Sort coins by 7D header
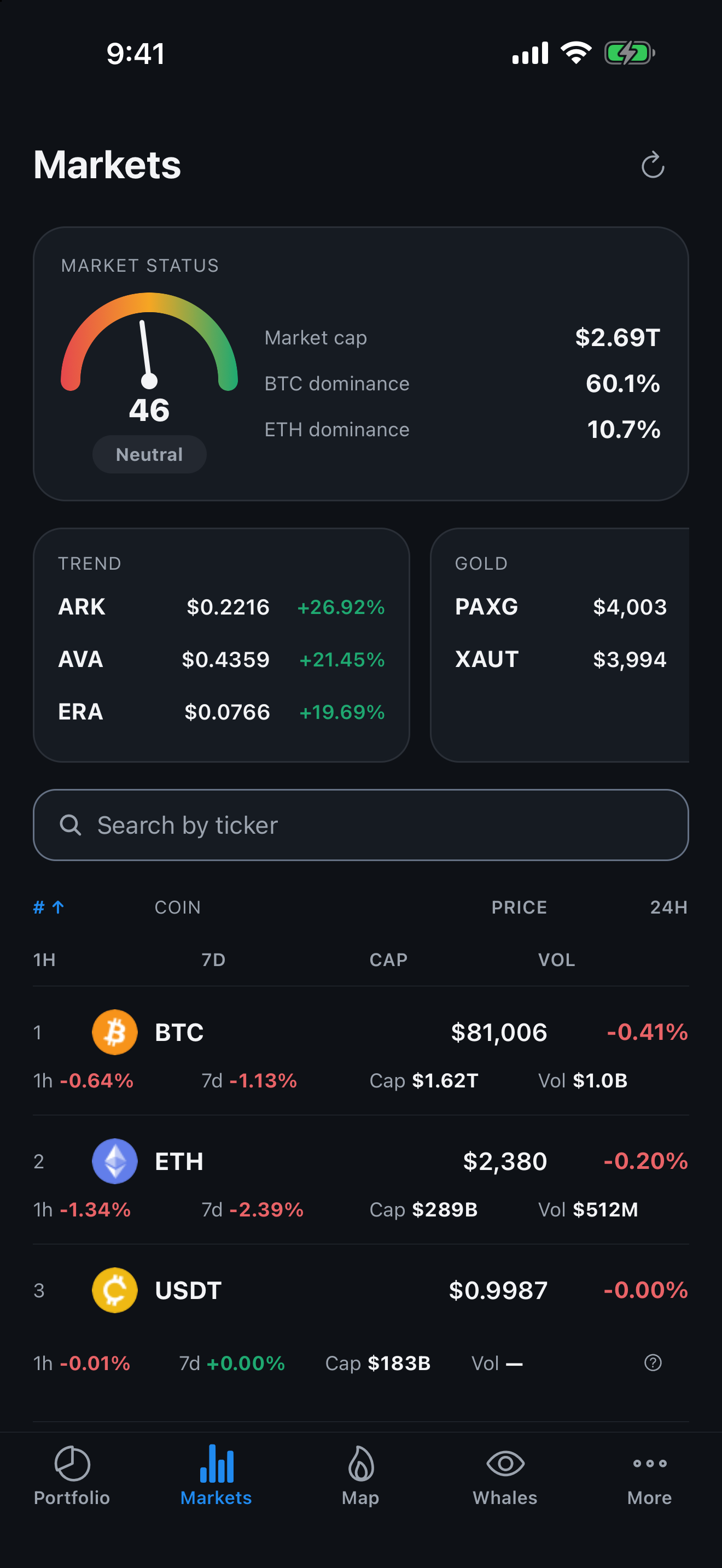Screen dimensions: 722x1568 click(214, 959)
